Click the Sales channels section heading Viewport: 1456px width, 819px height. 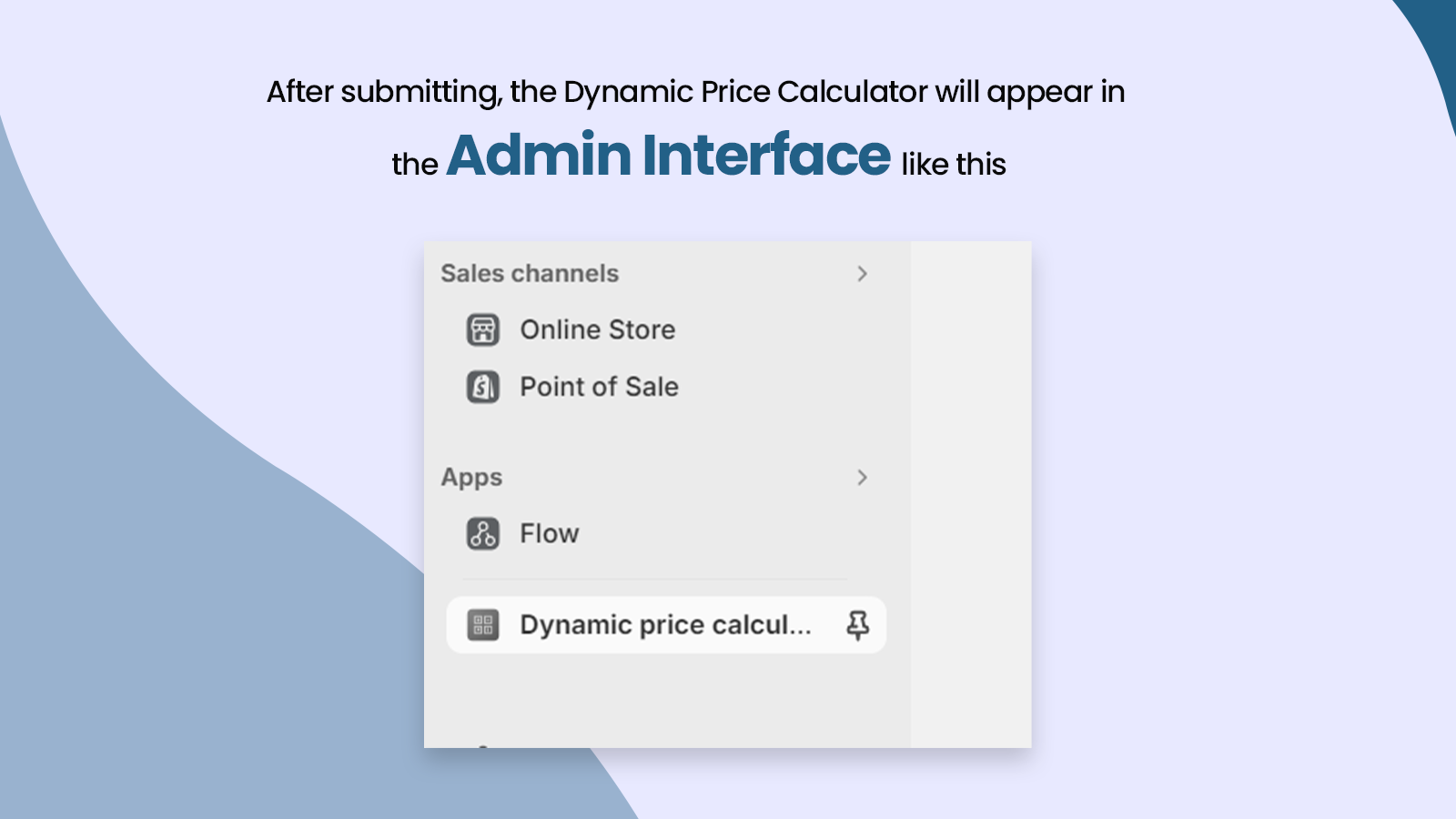click(x=530, y=274)
